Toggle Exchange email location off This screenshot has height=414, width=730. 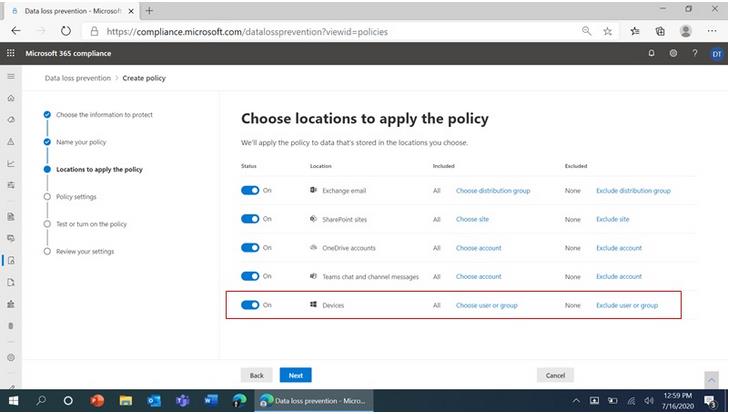tap(250, 190)
